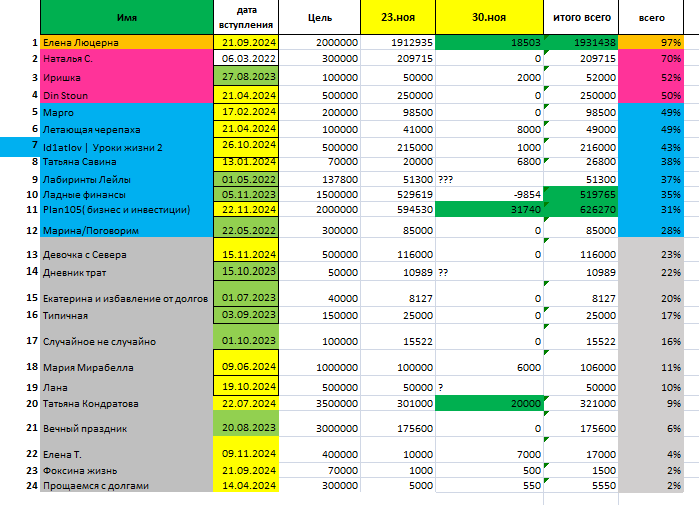Select 'Plan105( бизнес и инвестиции)' cell
699x505 pixels.
(x=127, y=209)
